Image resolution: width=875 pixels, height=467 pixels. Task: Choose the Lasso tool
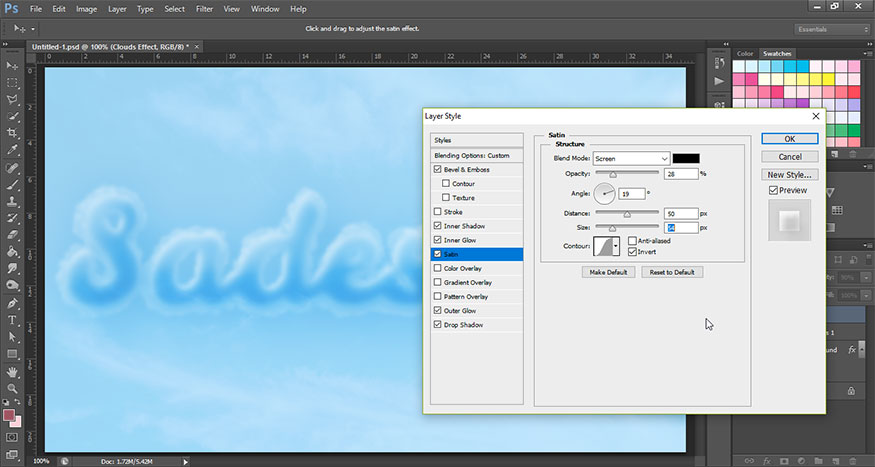pyautogui.click(x=13, y=99)
